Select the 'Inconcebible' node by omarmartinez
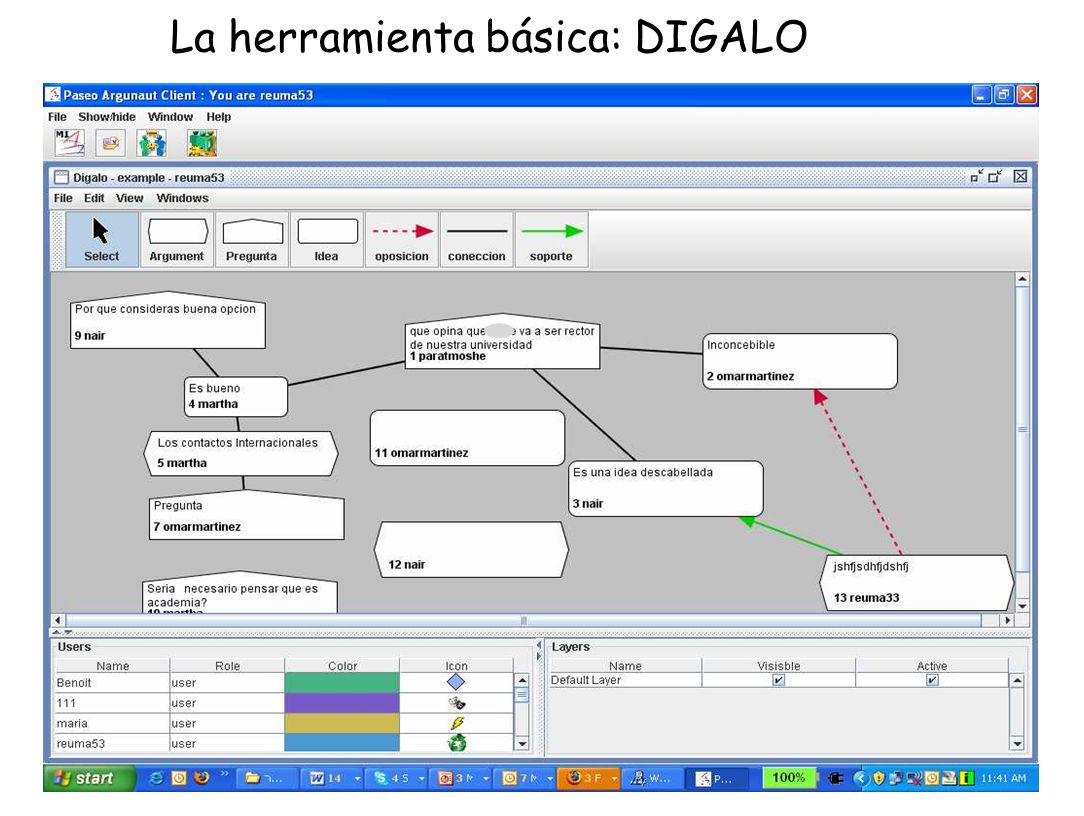Viewport: 1084px width, 816px height. [x=800, y=361]
